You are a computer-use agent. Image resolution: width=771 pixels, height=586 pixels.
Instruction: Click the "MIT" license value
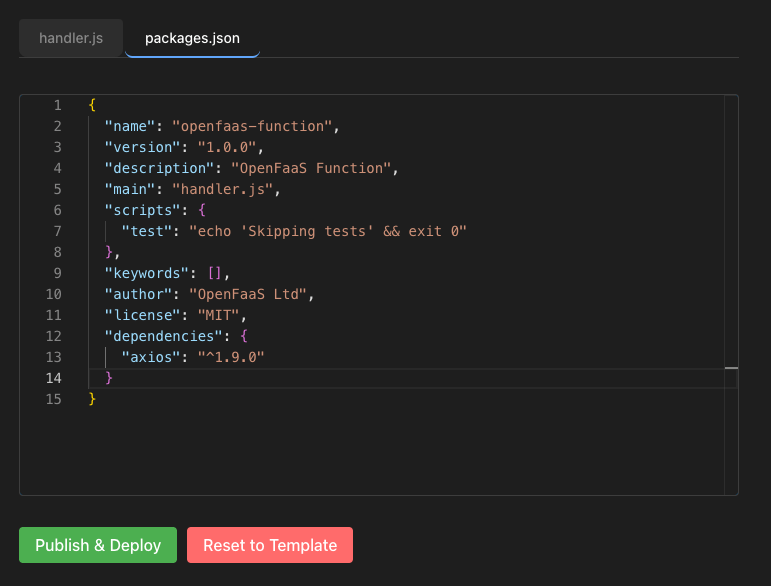[219, 315]
